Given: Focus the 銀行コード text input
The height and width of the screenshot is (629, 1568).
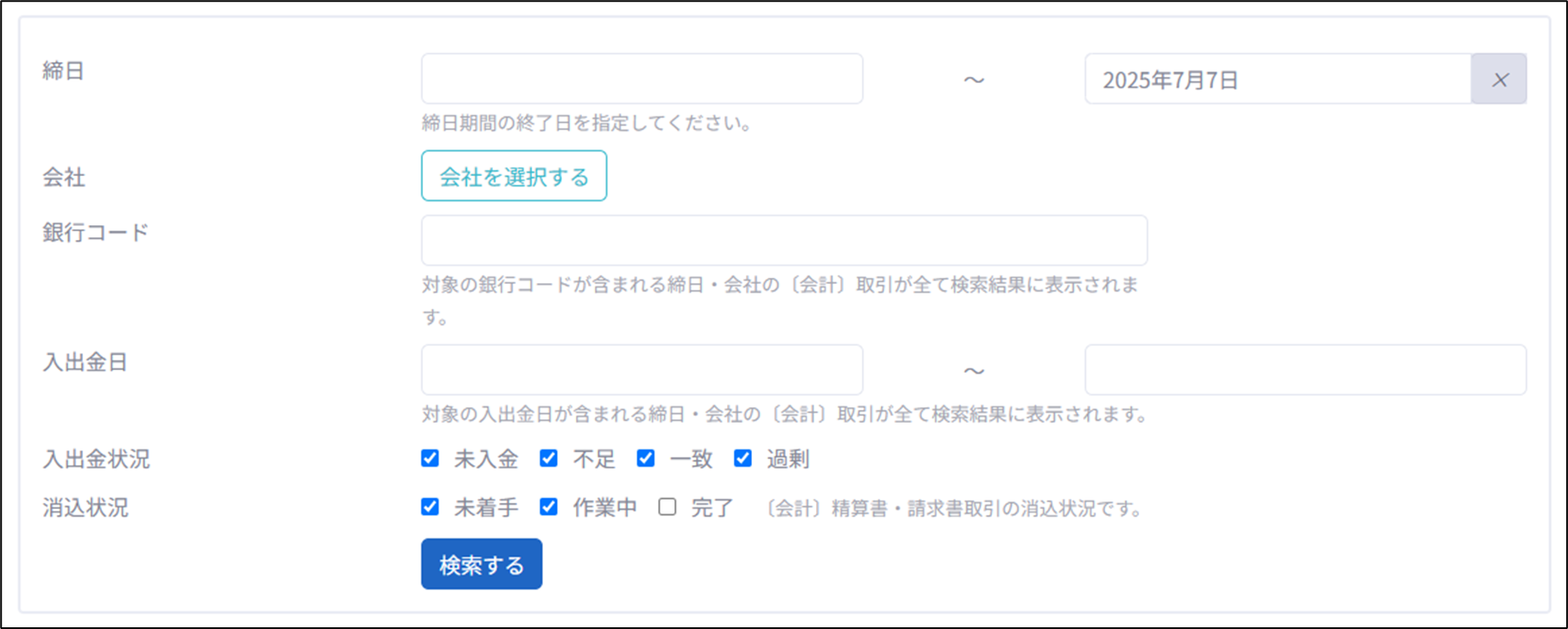Looking at the screenshot, I should pyautogui.click(x=783, y=240).
